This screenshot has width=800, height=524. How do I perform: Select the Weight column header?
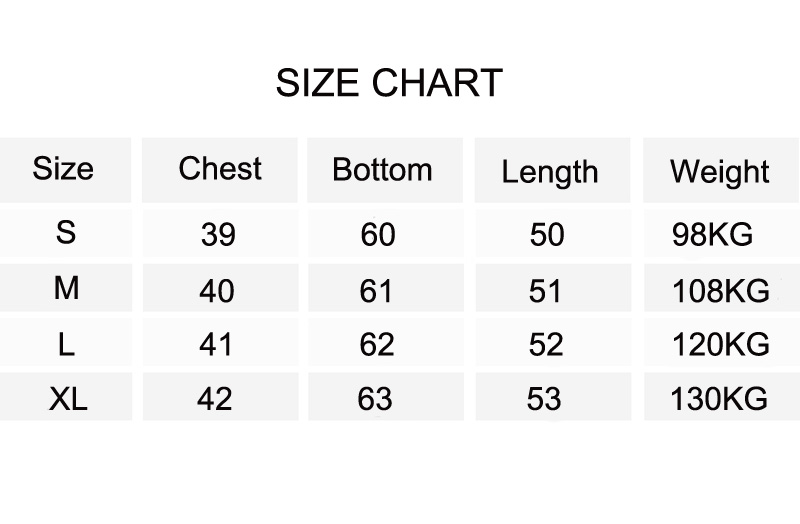(719, 172)
